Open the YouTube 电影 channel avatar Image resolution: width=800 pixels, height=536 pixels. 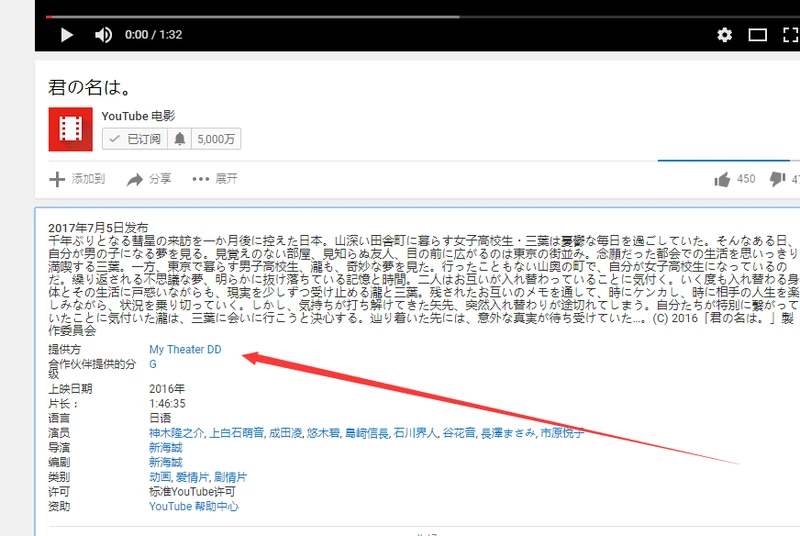click(70, 129)
